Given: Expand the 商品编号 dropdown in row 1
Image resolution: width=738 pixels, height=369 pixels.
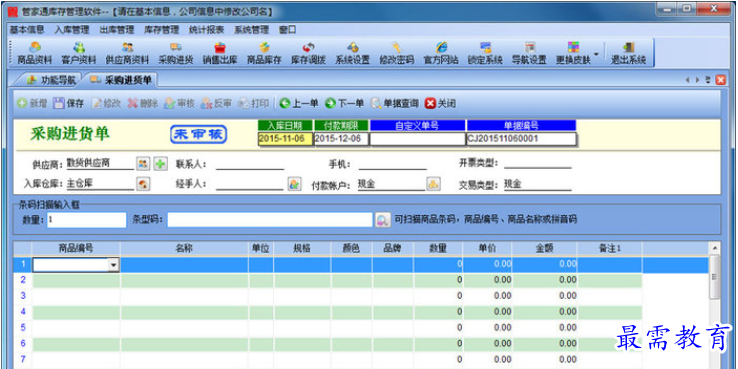Looking at the screenshot, I should click(113, 265).
